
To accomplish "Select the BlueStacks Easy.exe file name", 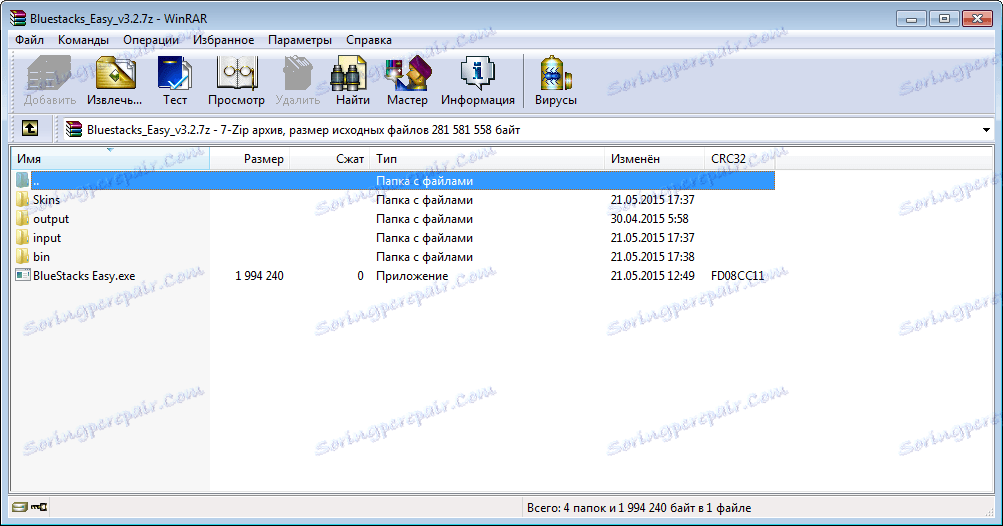I will (x=84, y=276).
